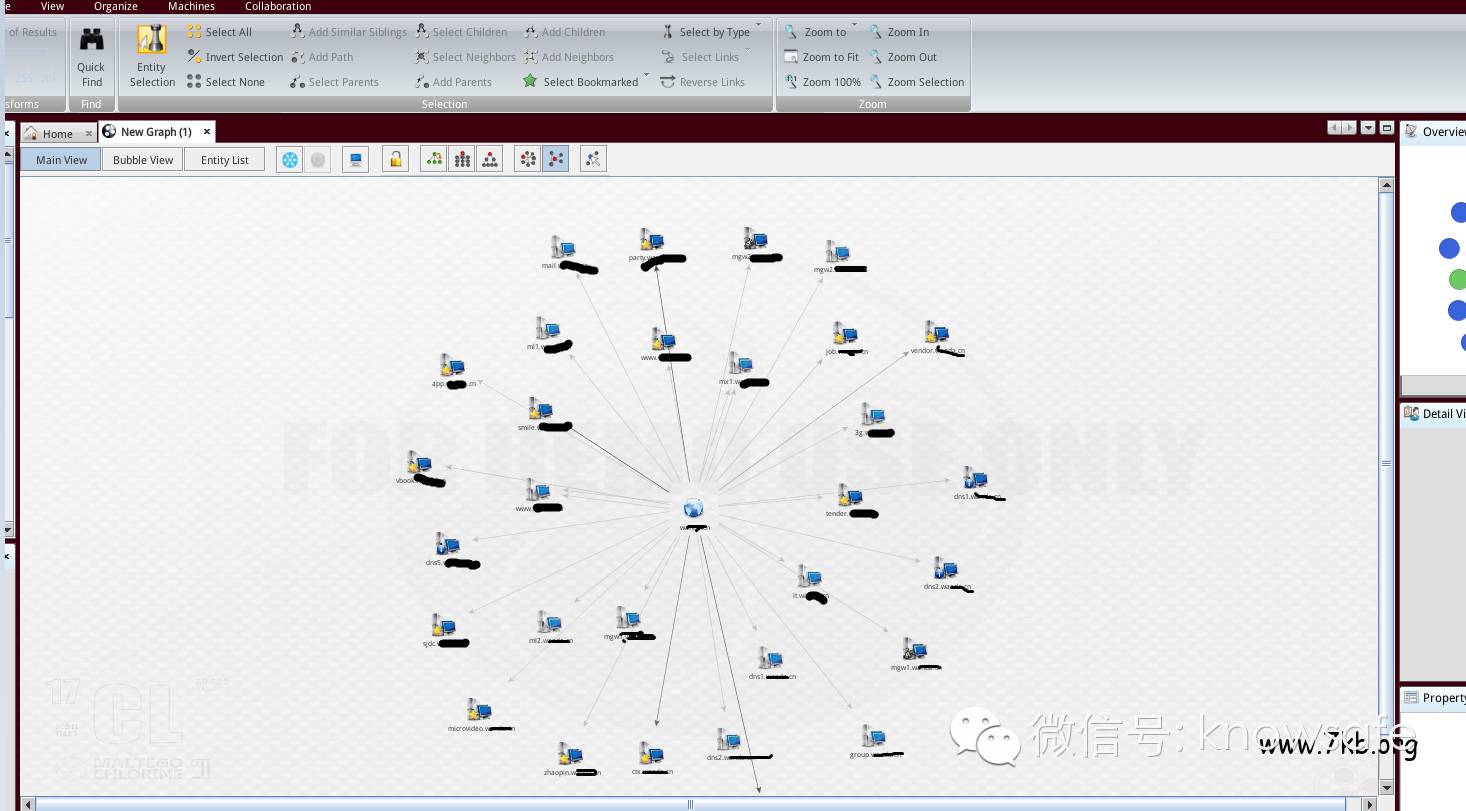1466x811 pixels.
Task: Select the mx1. mail server node
Action: tap(740, 364)
